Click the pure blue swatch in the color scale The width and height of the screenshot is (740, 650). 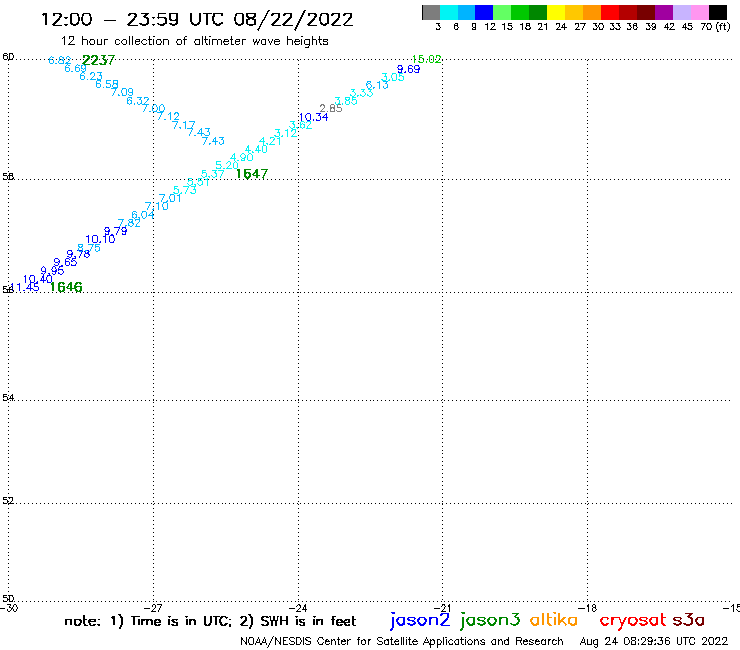point(485,12)
